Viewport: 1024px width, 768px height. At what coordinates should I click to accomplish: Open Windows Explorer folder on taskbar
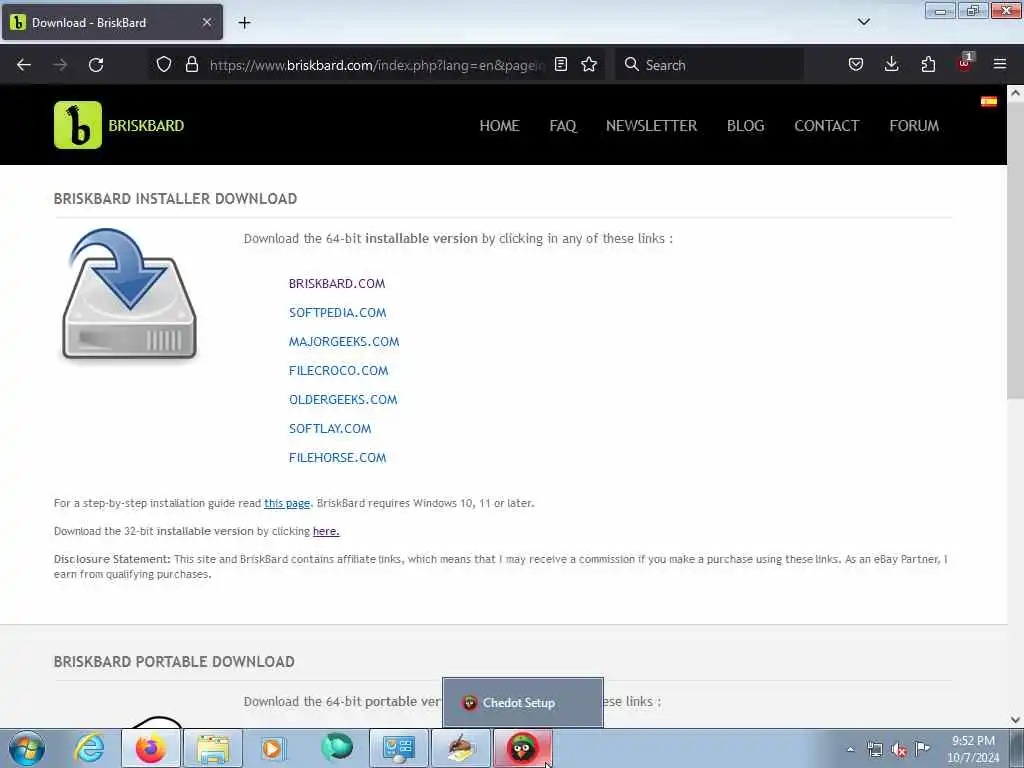[x=213, y=748]
